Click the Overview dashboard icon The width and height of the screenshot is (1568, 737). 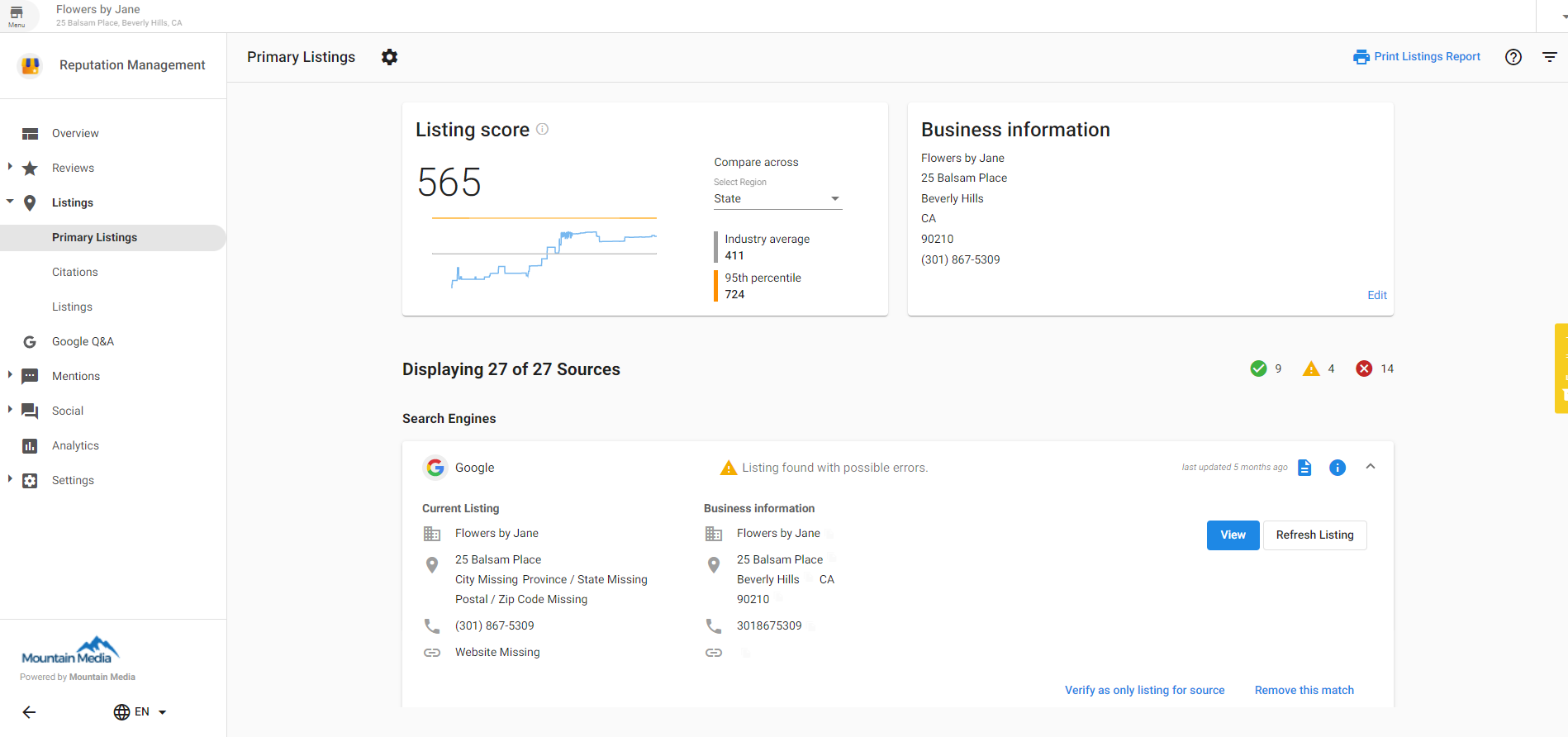(30, 134)
